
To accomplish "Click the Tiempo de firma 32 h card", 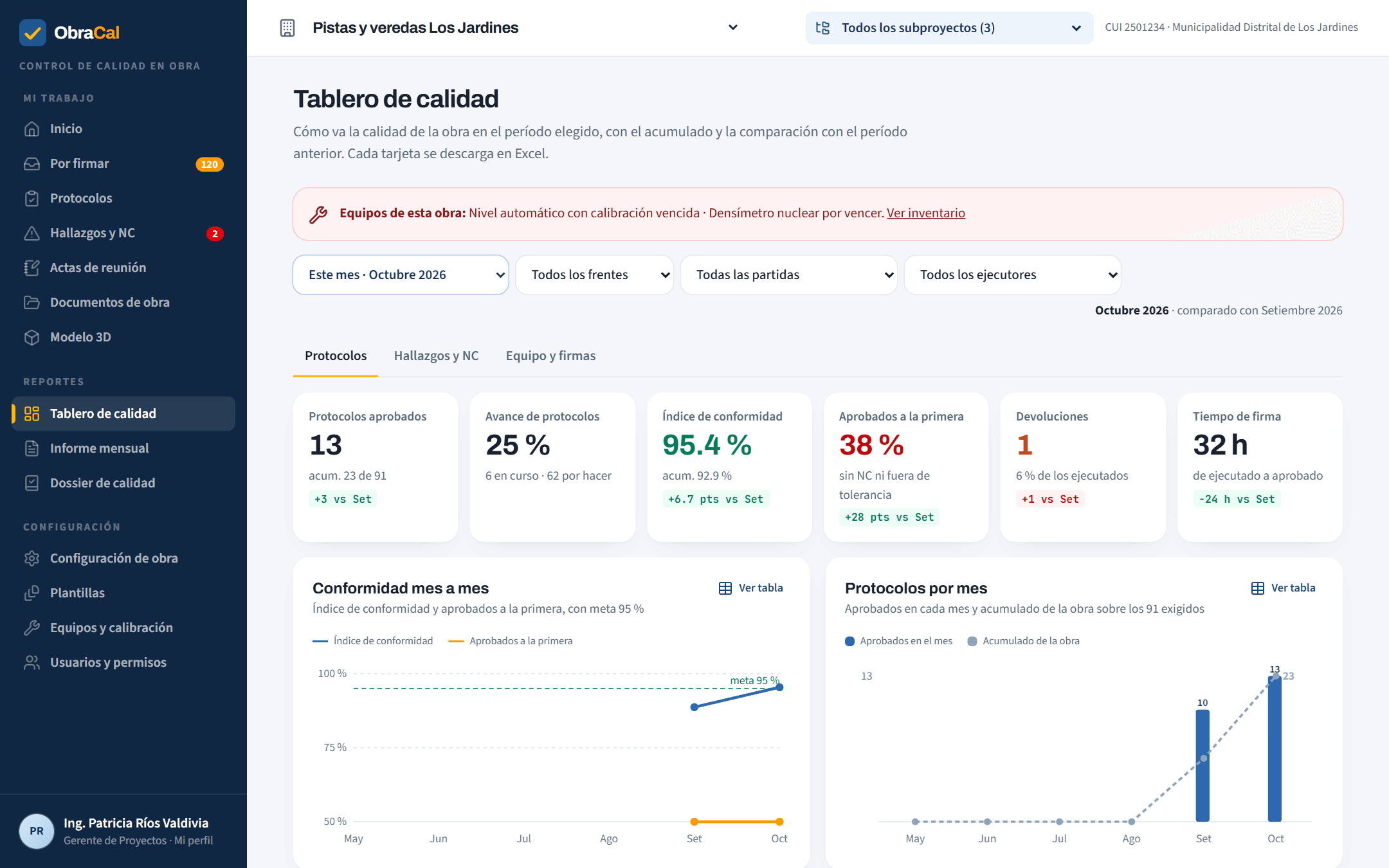I will pos(1260,467).
